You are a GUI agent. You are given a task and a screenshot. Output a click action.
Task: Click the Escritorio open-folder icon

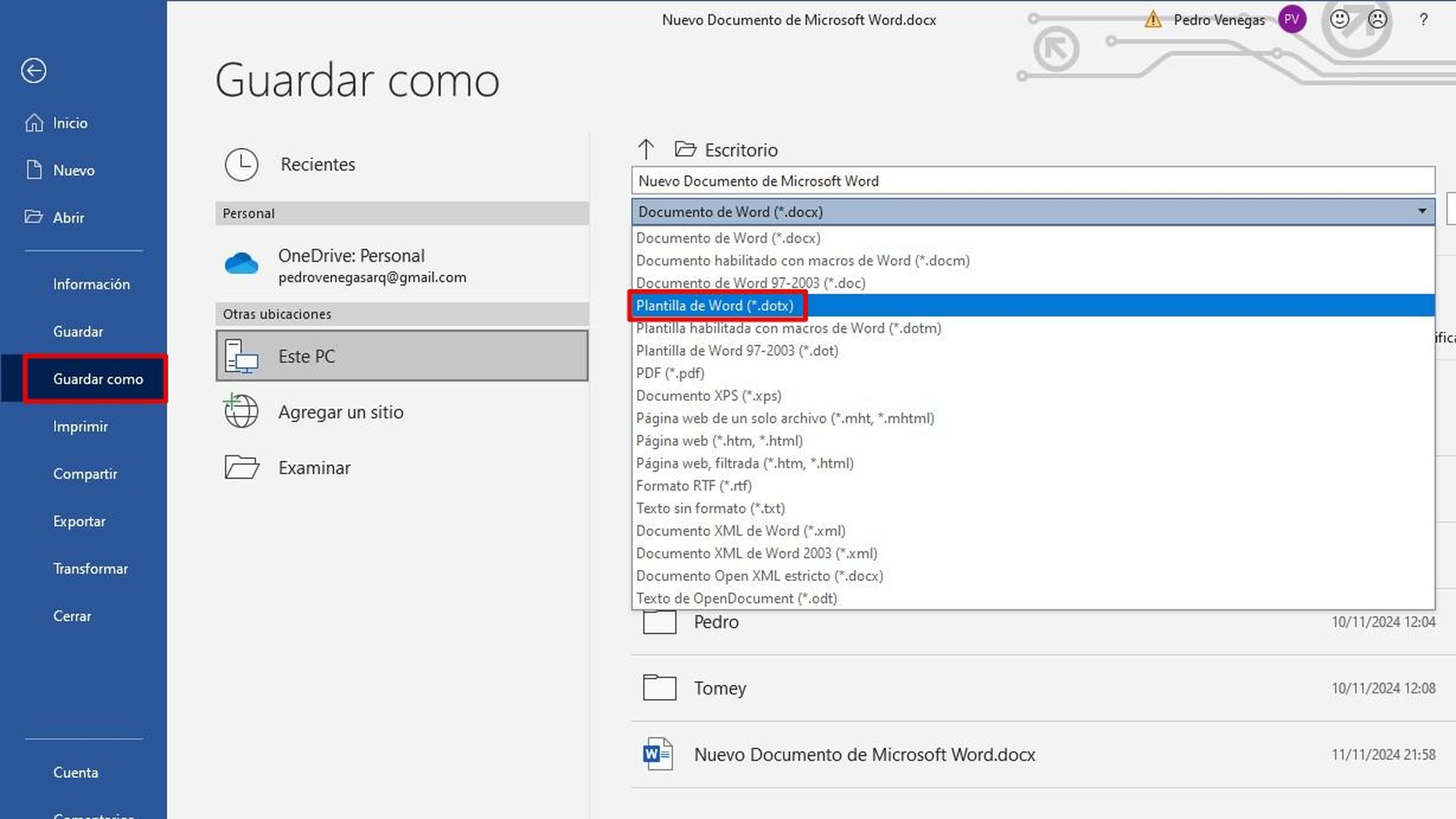686,149
